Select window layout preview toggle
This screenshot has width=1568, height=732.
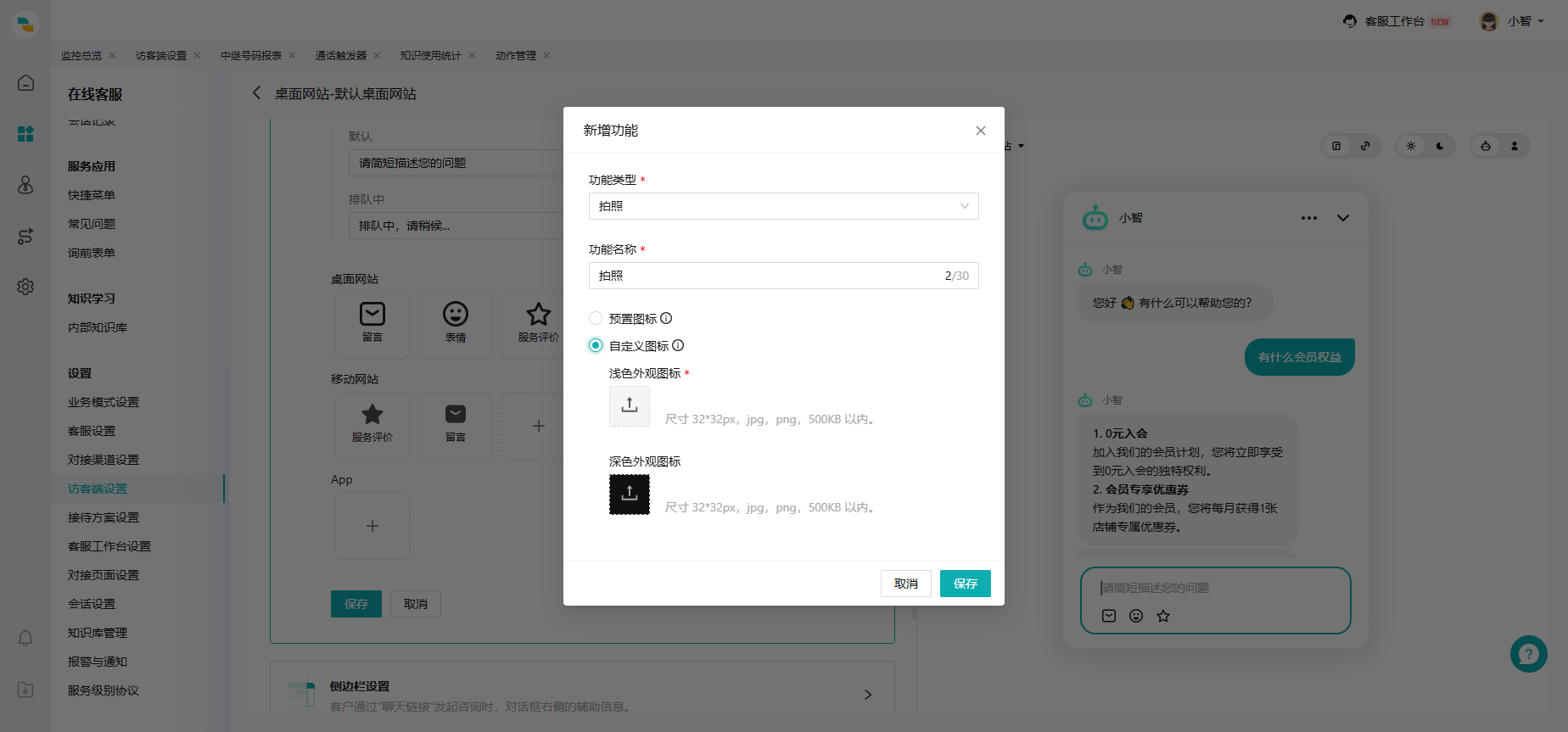click(1336, 146)
